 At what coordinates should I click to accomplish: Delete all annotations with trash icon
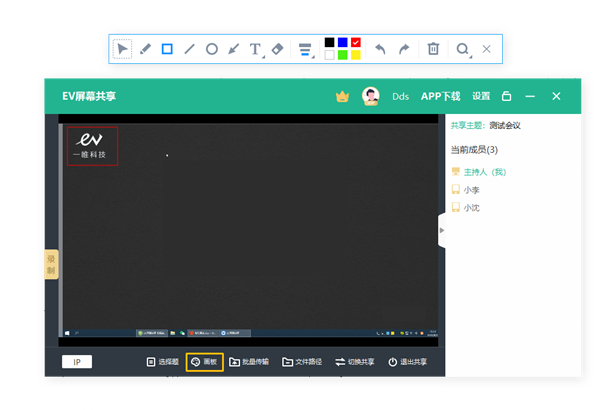tap(433, 49)
